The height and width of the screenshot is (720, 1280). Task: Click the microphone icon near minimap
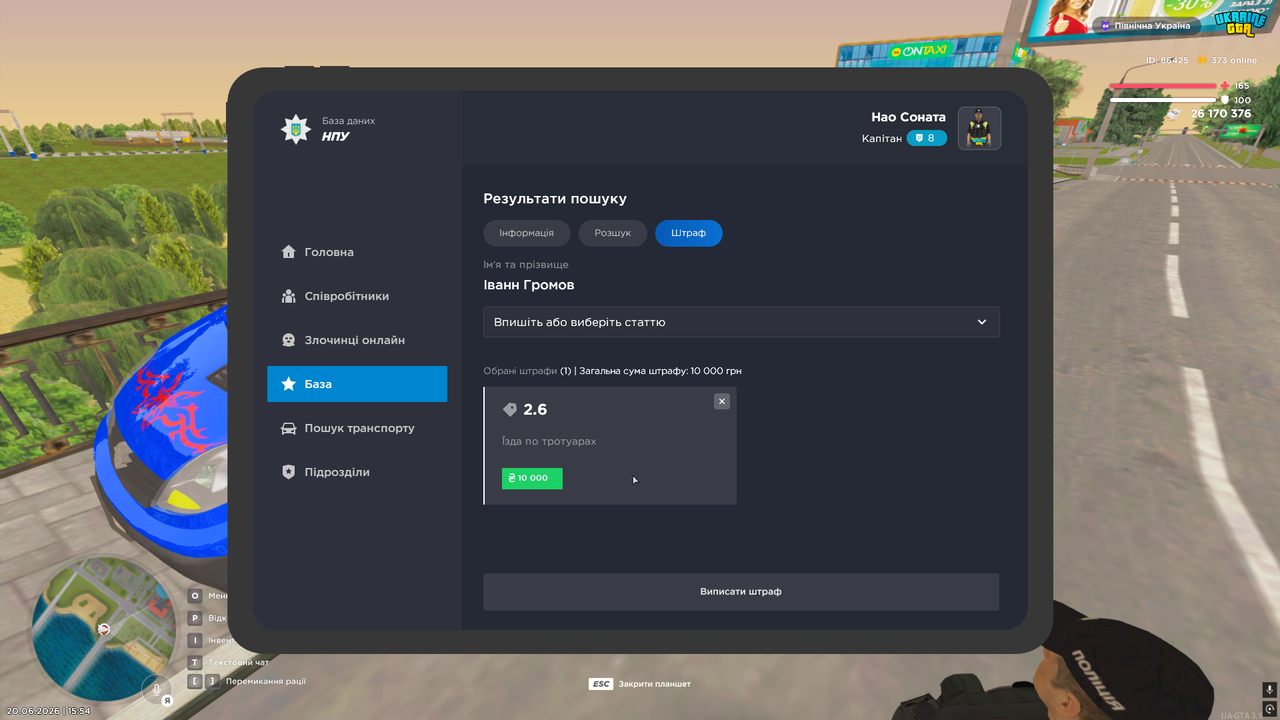[x=156, y=689]
